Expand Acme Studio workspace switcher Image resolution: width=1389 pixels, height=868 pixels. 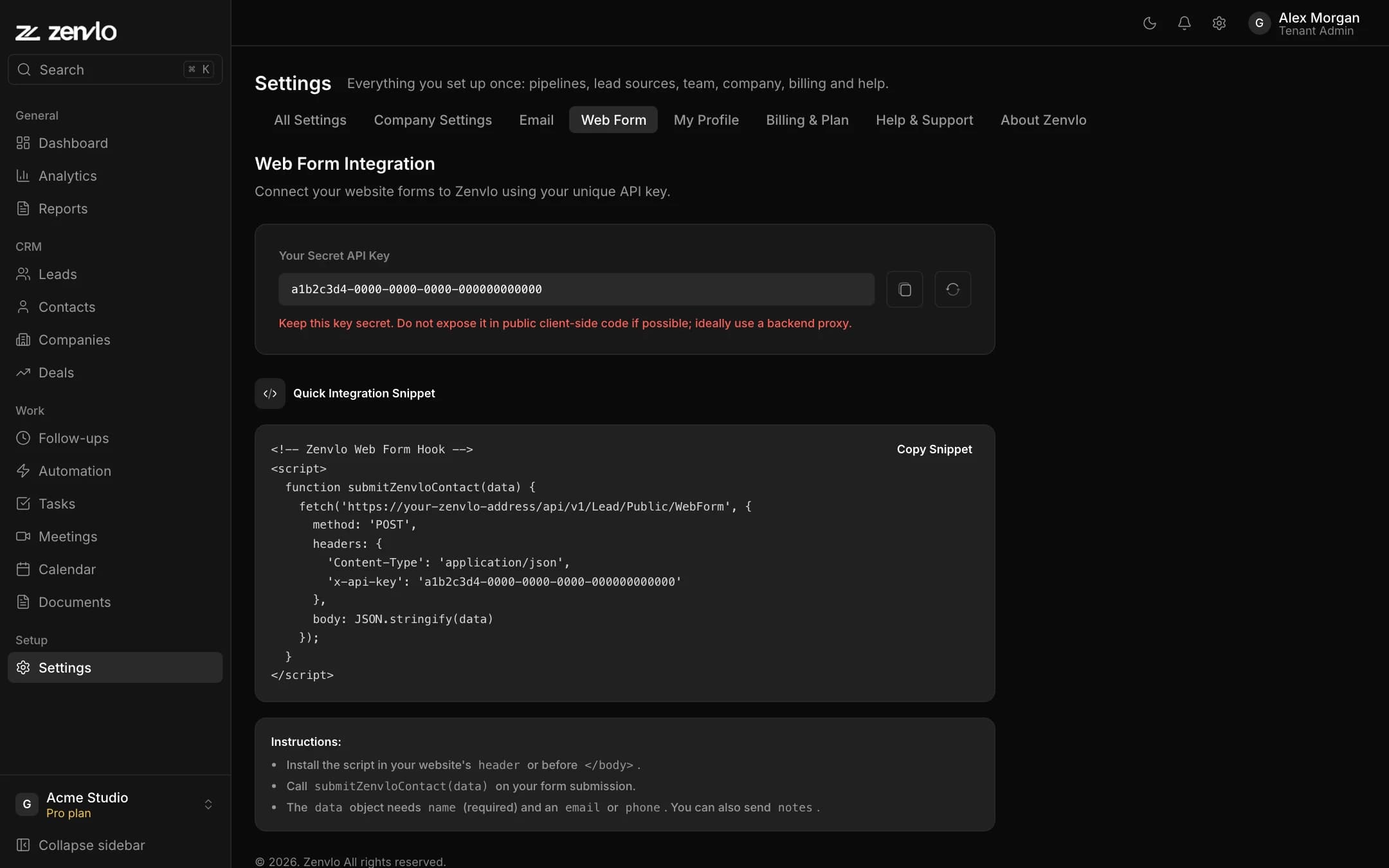(x=115, y=804)
